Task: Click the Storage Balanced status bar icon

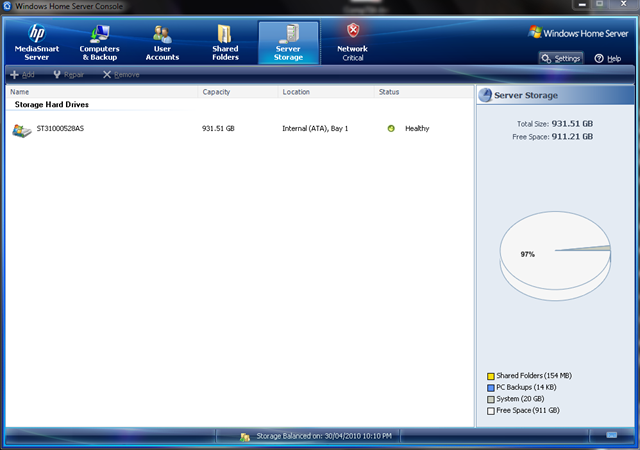Action: coord(245,437)
